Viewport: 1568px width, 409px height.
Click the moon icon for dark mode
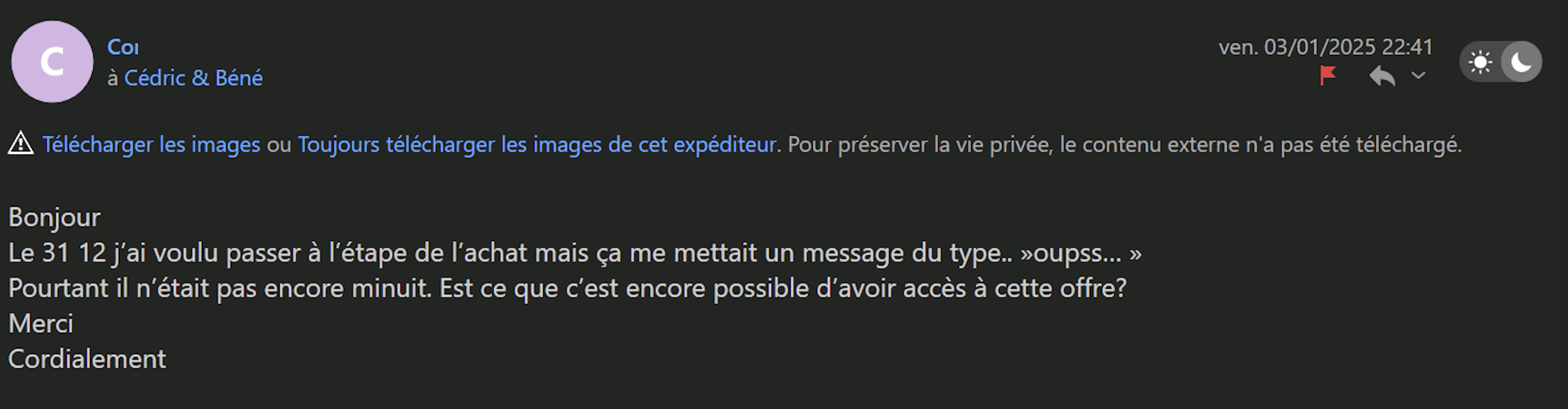pos(1521,62)
